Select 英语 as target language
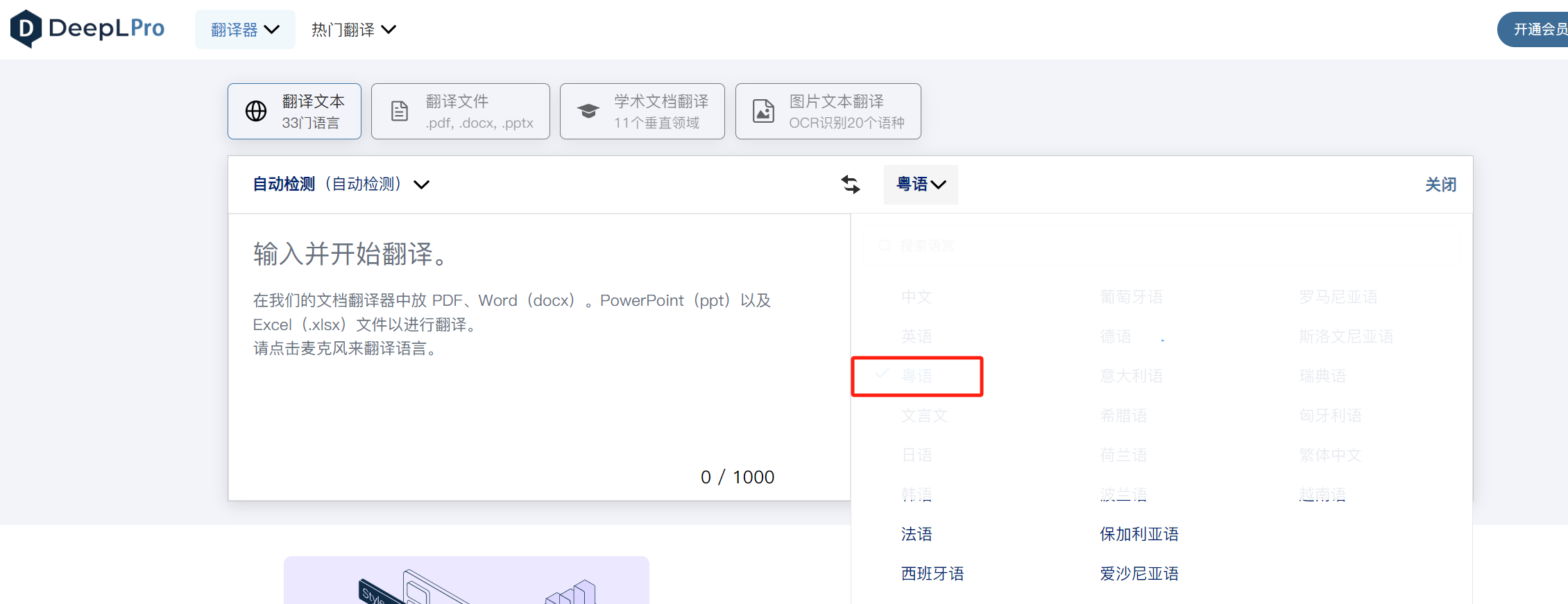Viewport: 1568px width, 604px height. pyautogui.click(x=917, y=336)
